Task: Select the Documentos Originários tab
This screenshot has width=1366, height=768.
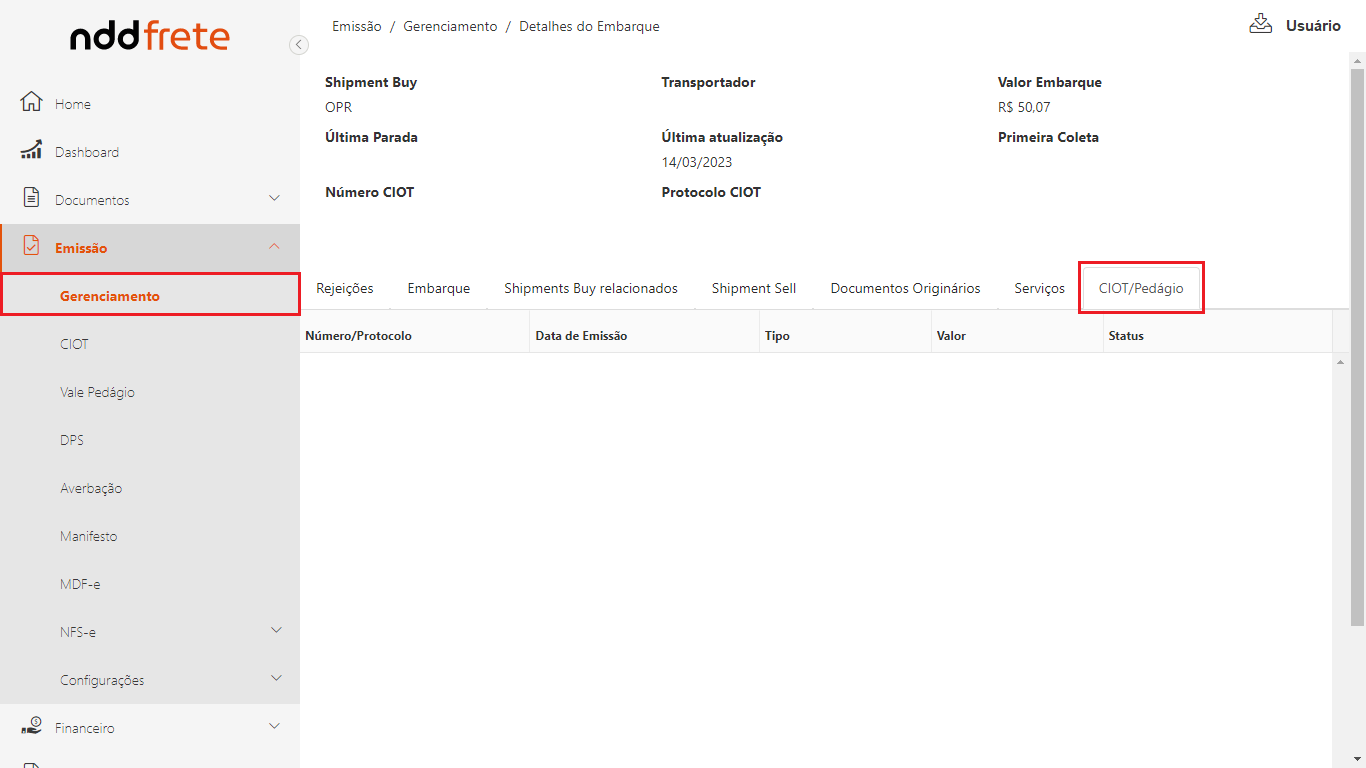Action: [x=905, y=288]
